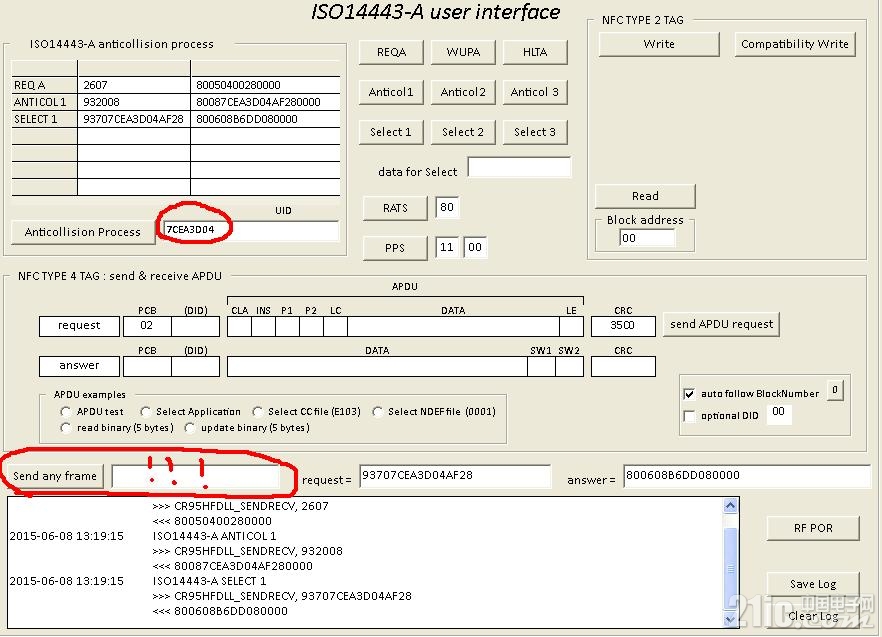Edit the PPS field containing 11
The height and width of the screenshot is (637, 882).
click(x=447, y=248)
